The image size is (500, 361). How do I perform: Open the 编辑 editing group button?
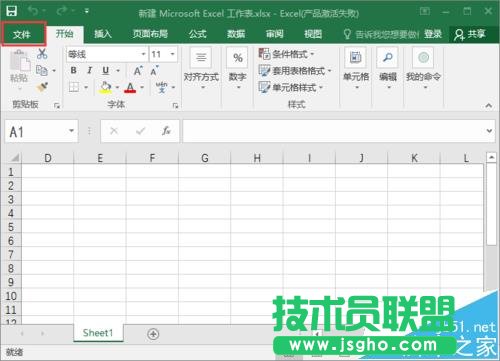click(x=388, y=69)
